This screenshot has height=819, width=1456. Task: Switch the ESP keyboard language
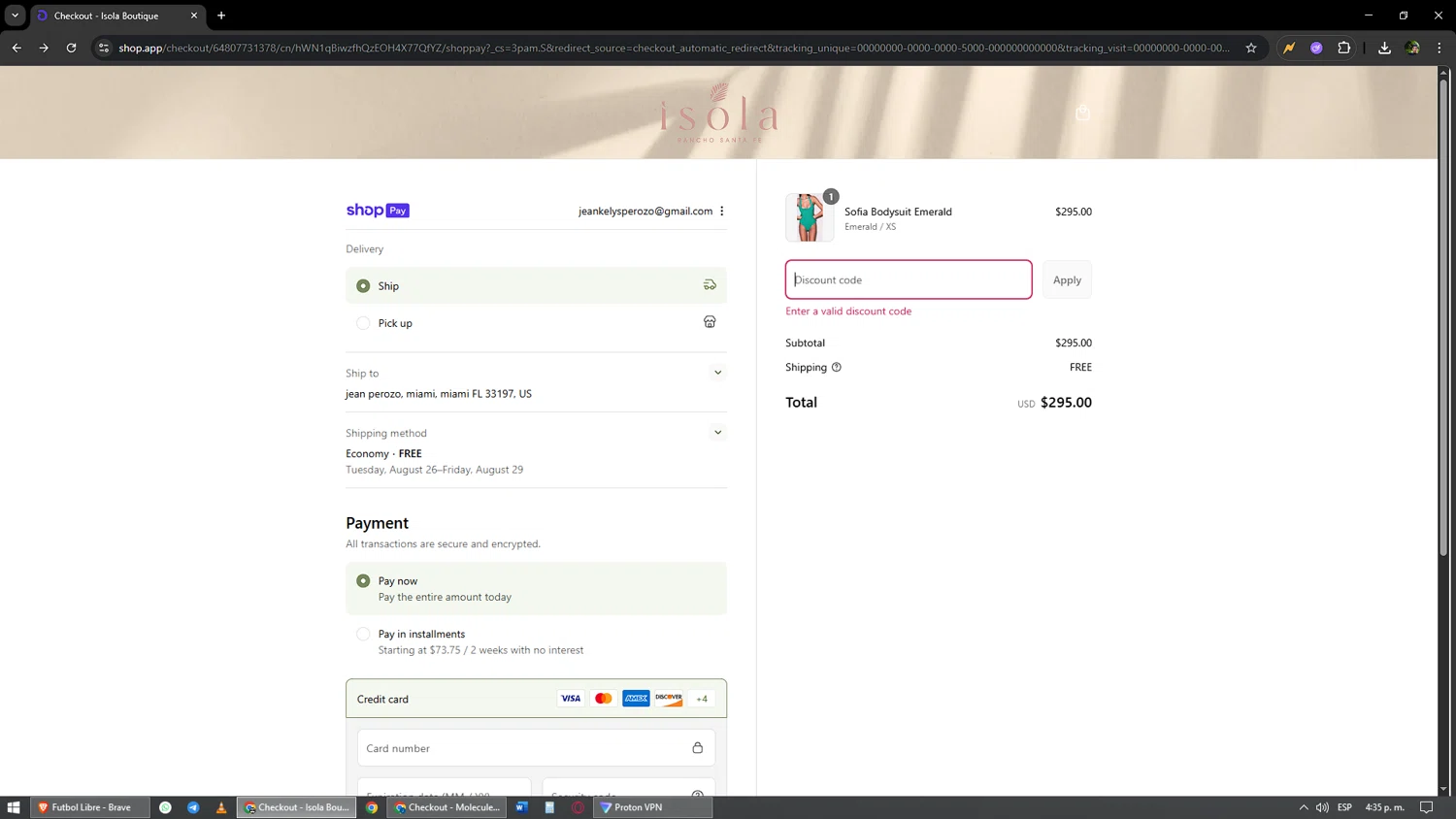coord(1344,807)
